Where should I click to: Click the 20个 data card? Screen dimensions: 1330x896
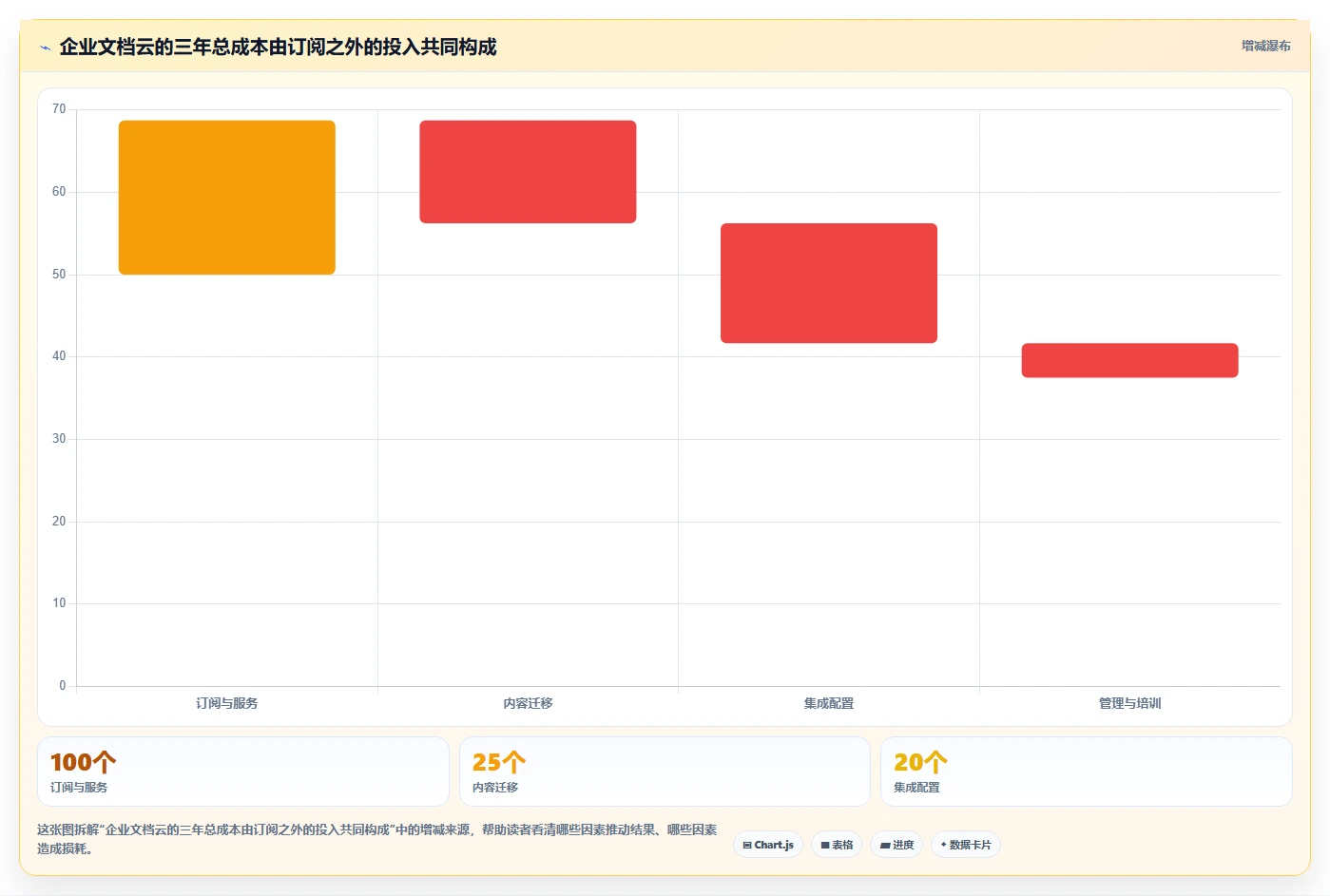tap(1086, 772)
